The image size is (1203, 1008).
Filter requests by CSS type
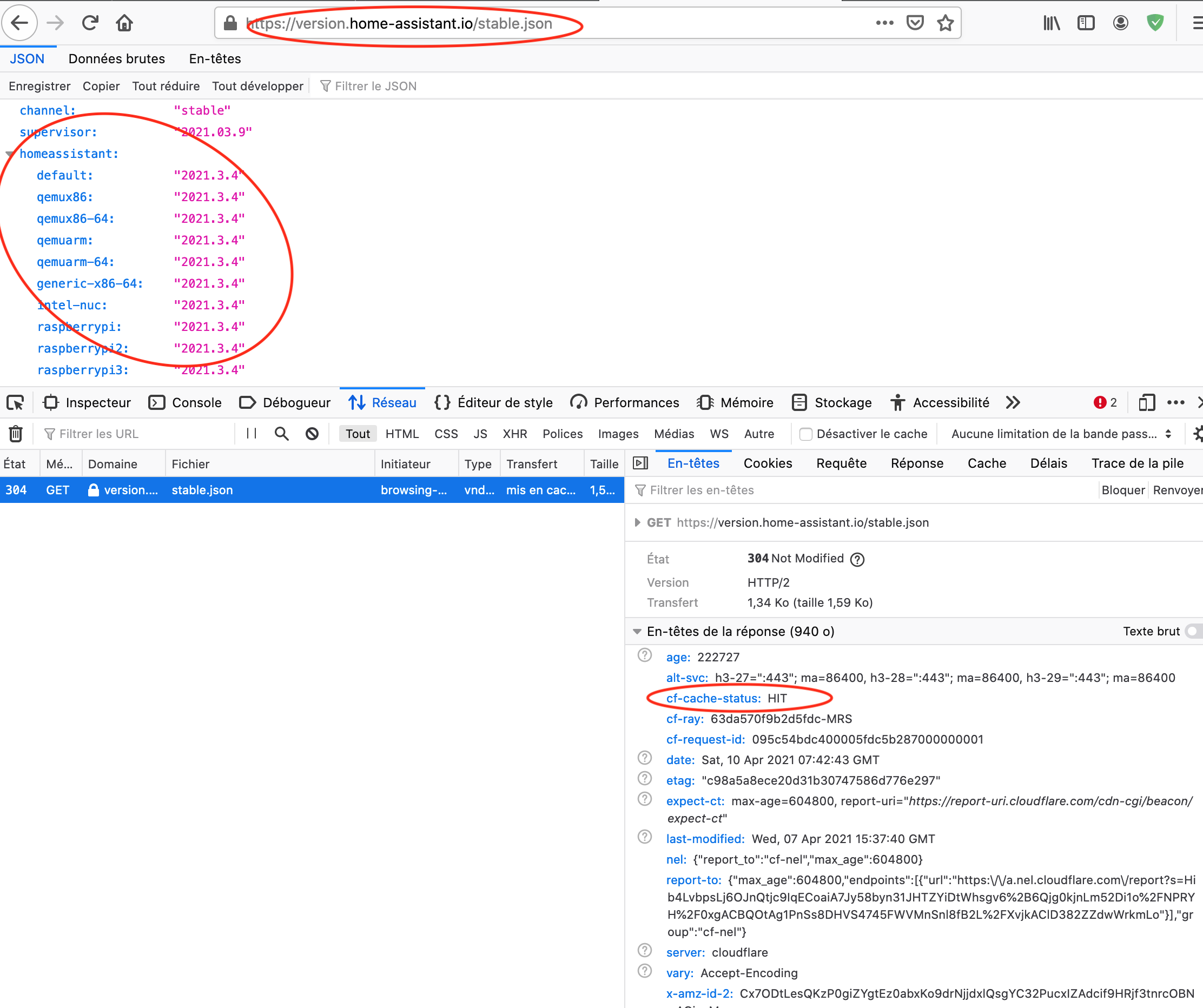click(x=446, y=434)
